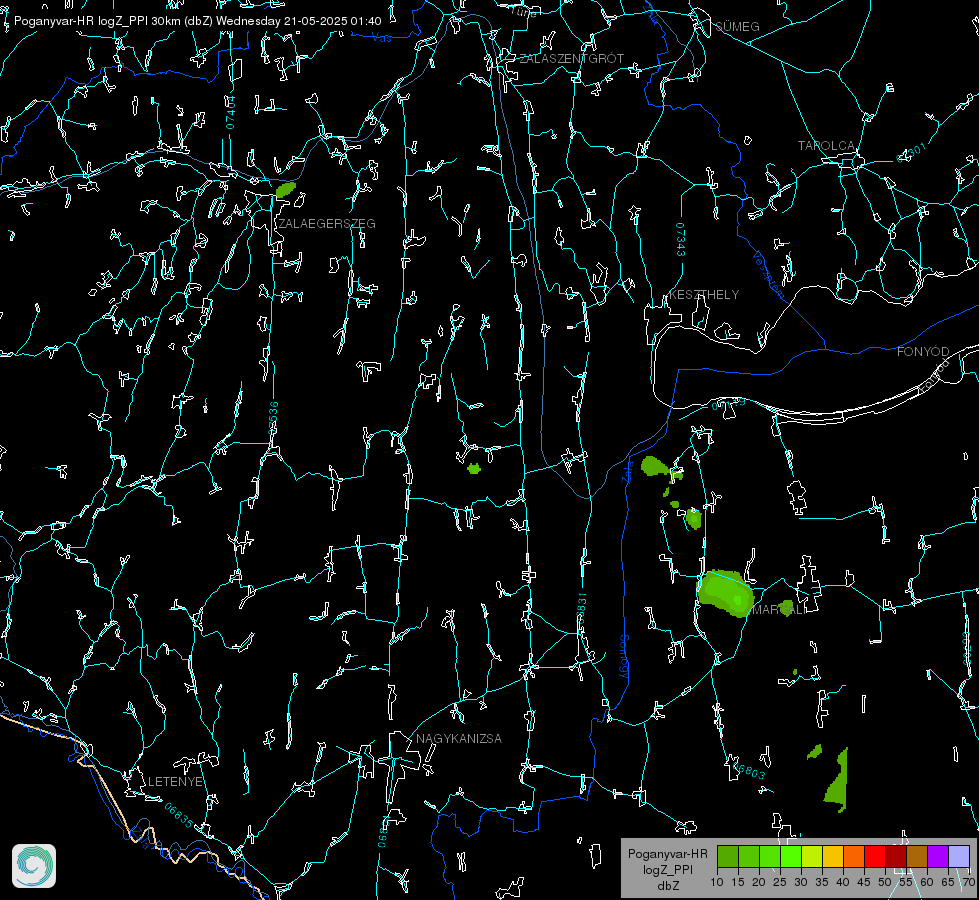Viewport: 979px width, 900px height.
Task: Select the ZALASZENTGRÓT town label
Action: pos(571,59)
